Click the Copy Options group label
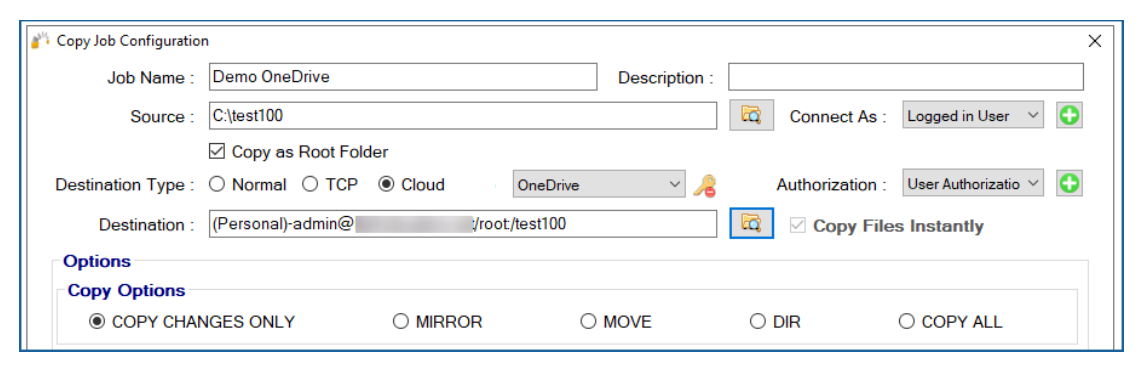Viewport: 1143px width, 371px height. coord(126,290)
